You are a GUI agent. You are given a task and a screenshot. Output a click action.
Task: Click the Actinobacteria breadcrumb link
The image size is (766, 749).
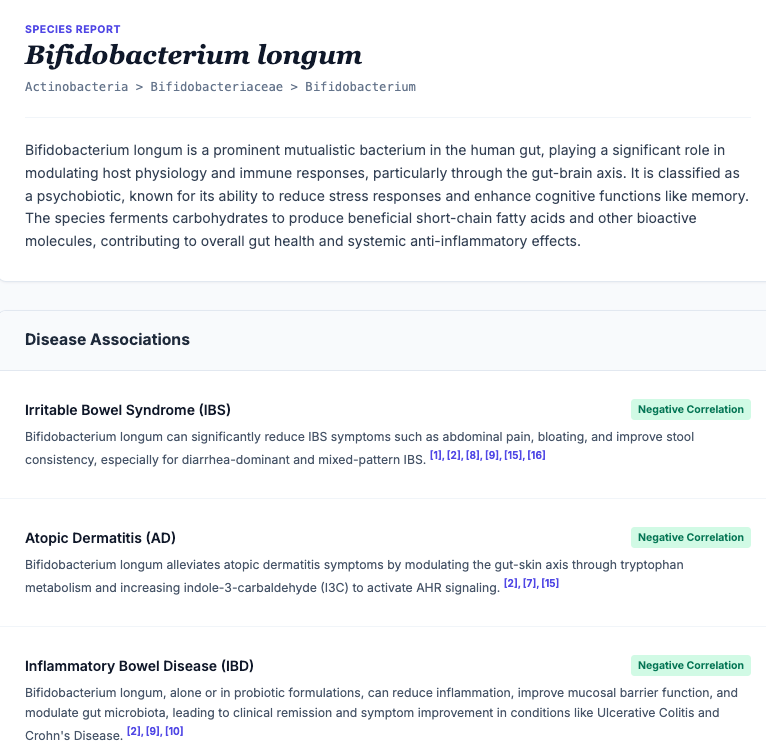pyautogui.click(x=76, y=87)
